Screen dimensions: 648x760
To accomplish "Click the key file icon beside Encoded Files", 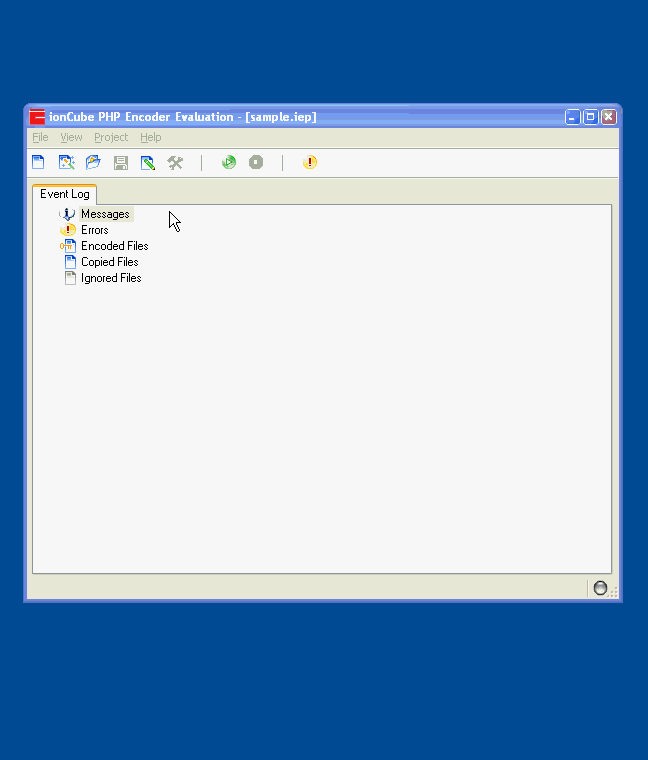I will (68, 246).
